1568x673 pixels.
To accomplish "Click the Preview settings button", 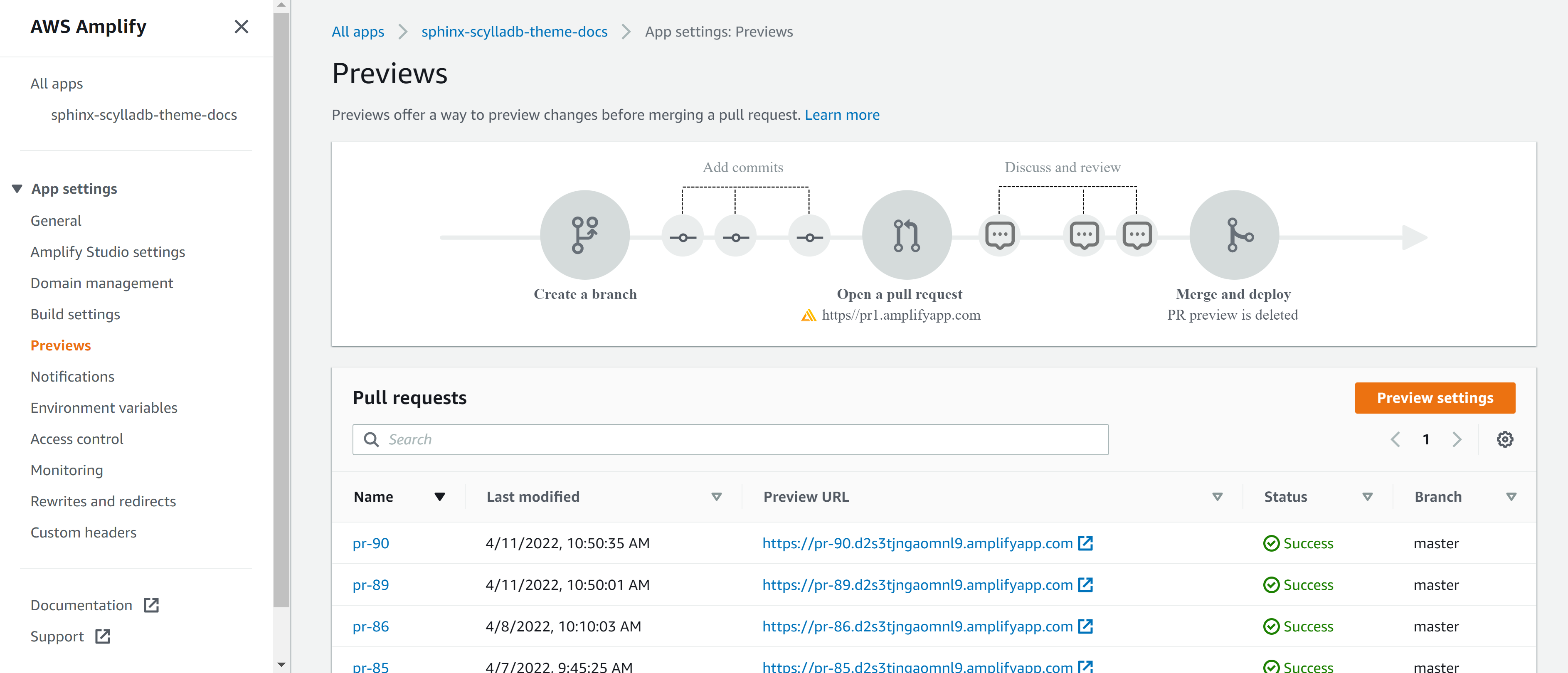I will tap(1435, 397).
